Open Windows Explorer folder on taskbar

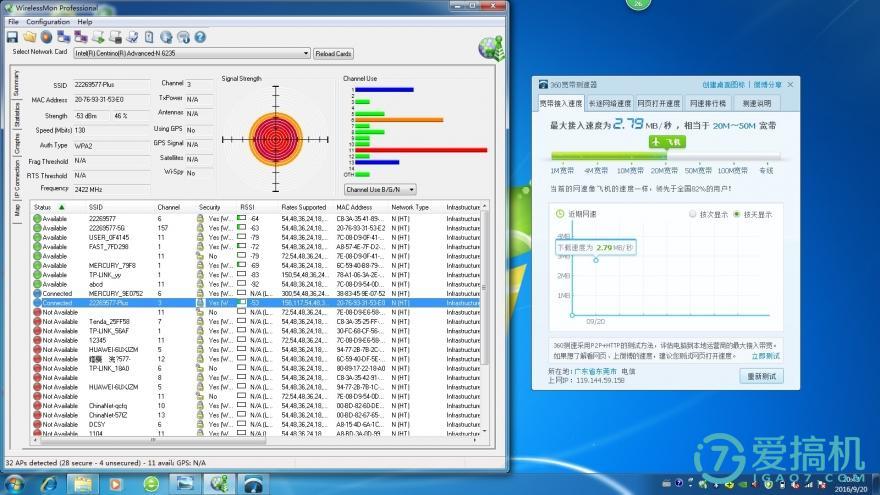pos(83,484)
